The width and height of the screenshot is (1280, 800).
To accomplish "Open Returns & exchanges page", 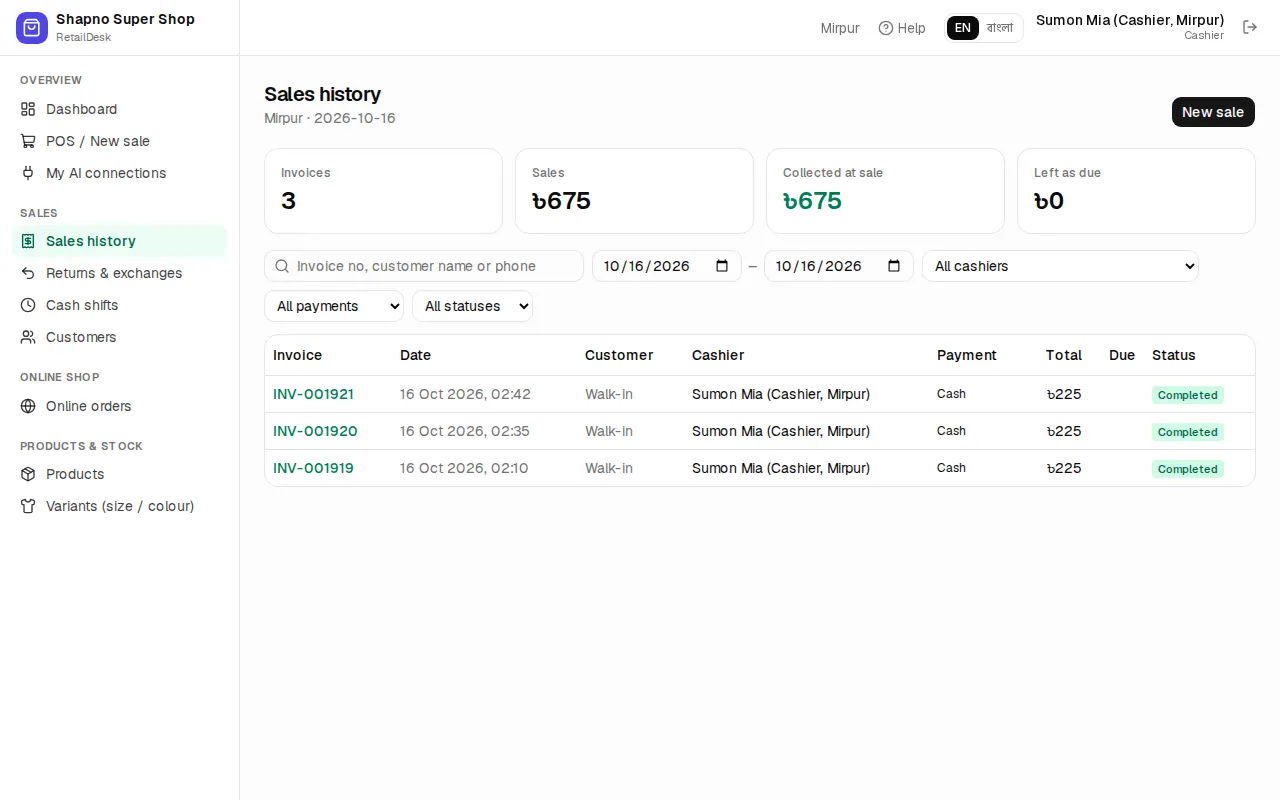I will click(x=120, y=273).
